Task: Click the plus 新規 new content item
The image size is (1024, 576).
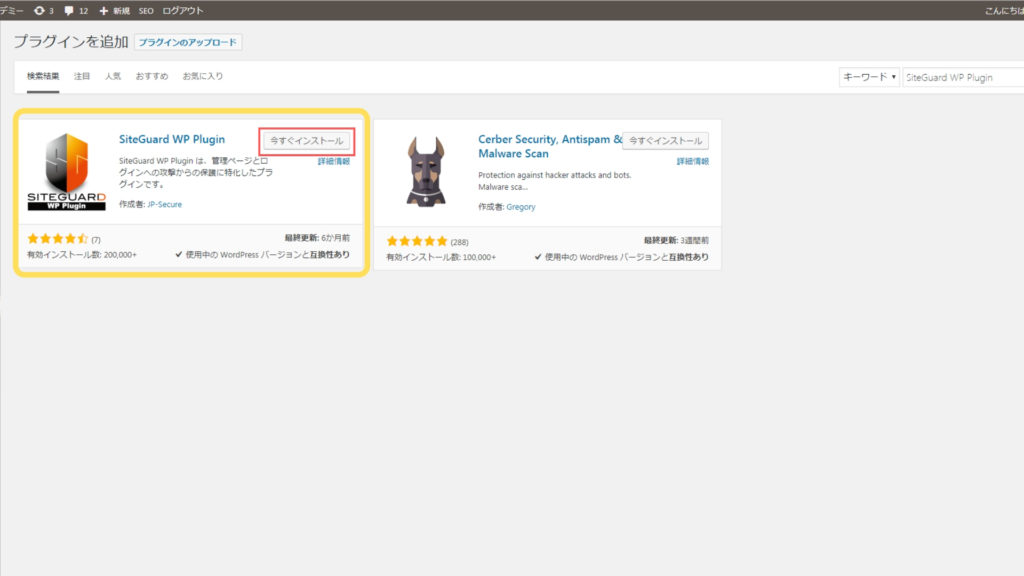Action: pos(114,10)
